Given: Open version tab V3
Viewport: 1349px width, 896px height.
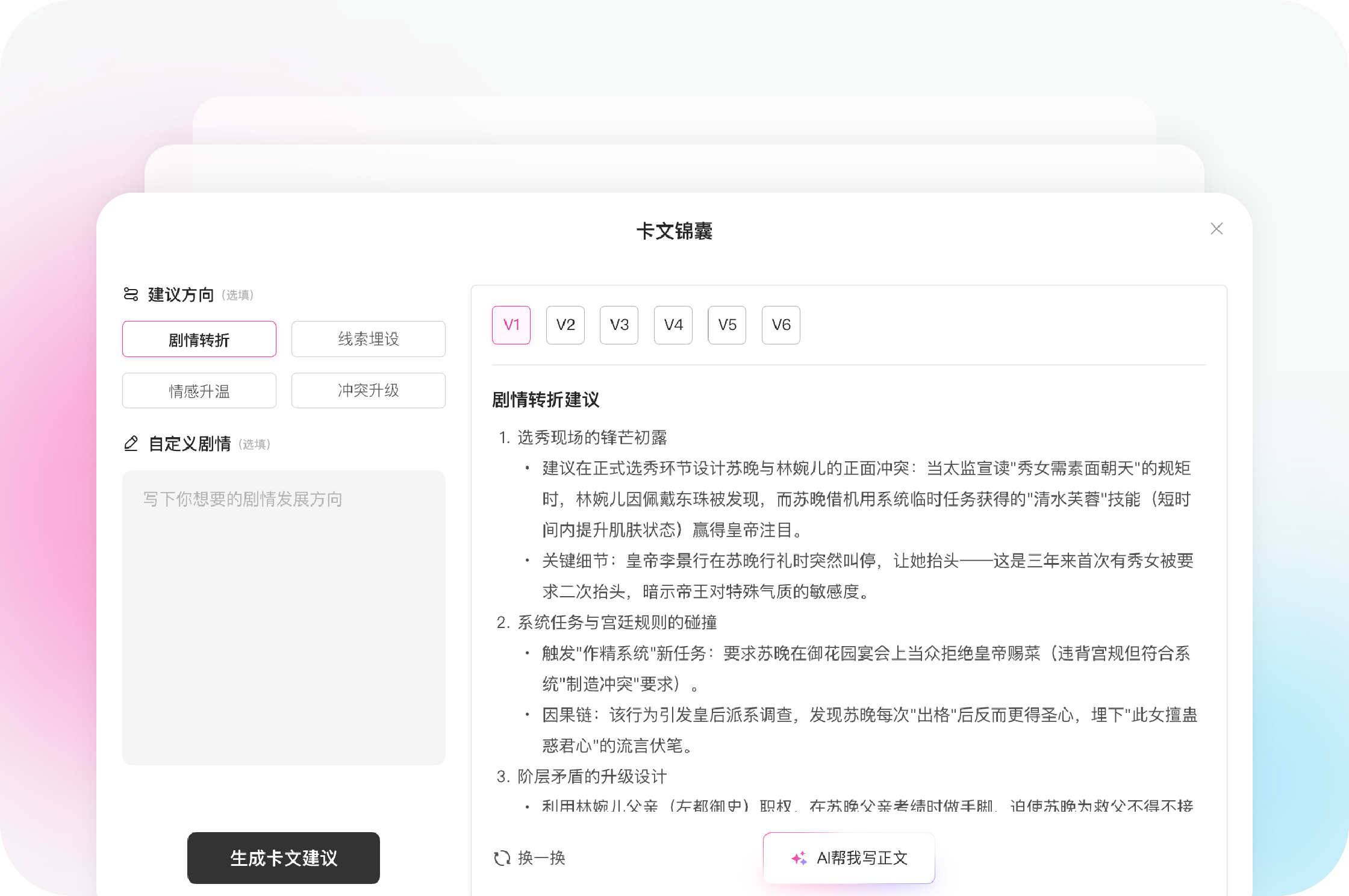Looking at the screenshot, I should coord(619,325).
